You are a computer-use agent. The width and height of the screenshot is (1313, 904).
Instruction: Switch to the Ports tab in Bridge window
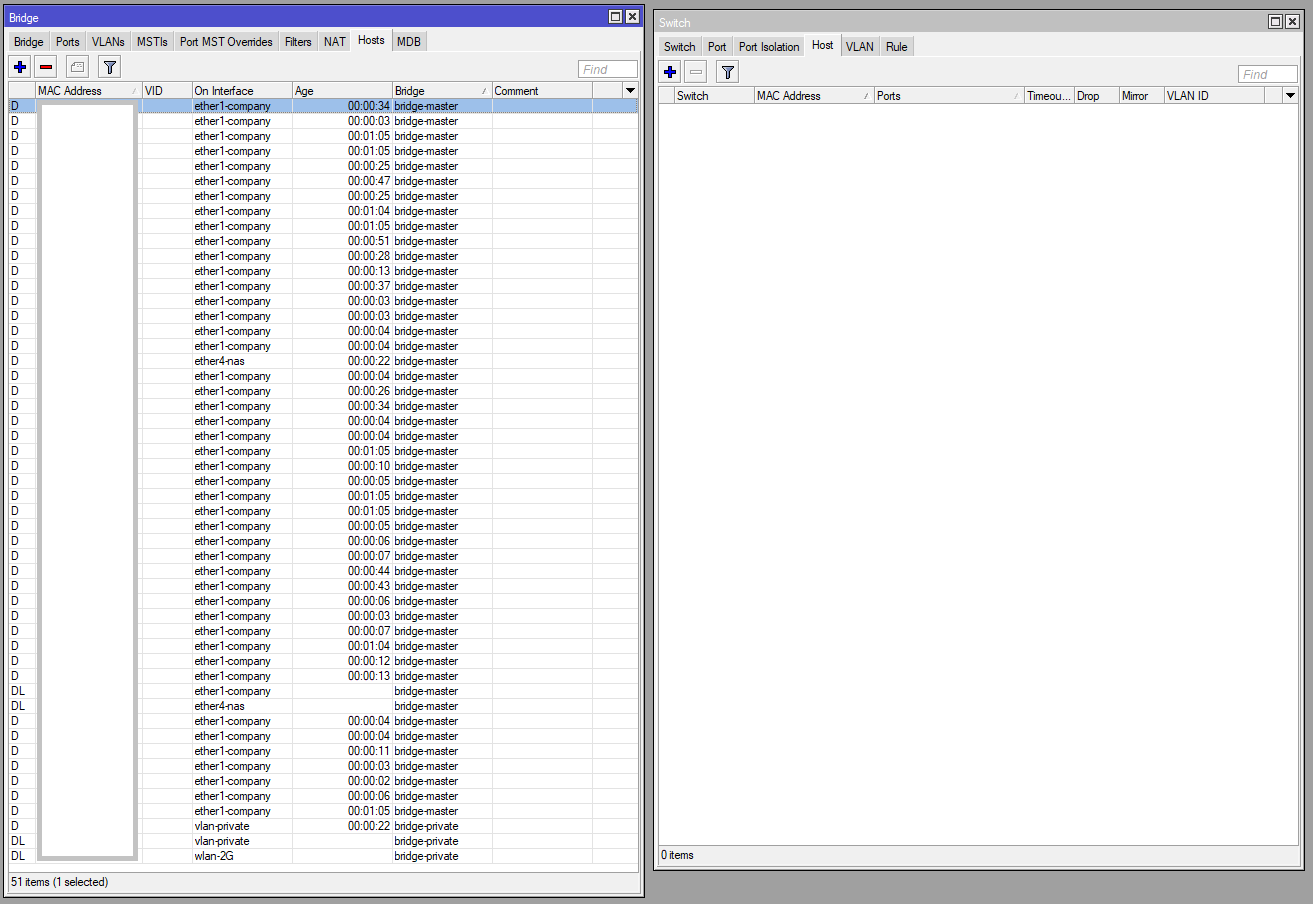pyautogui.click(x=67, y=41)
